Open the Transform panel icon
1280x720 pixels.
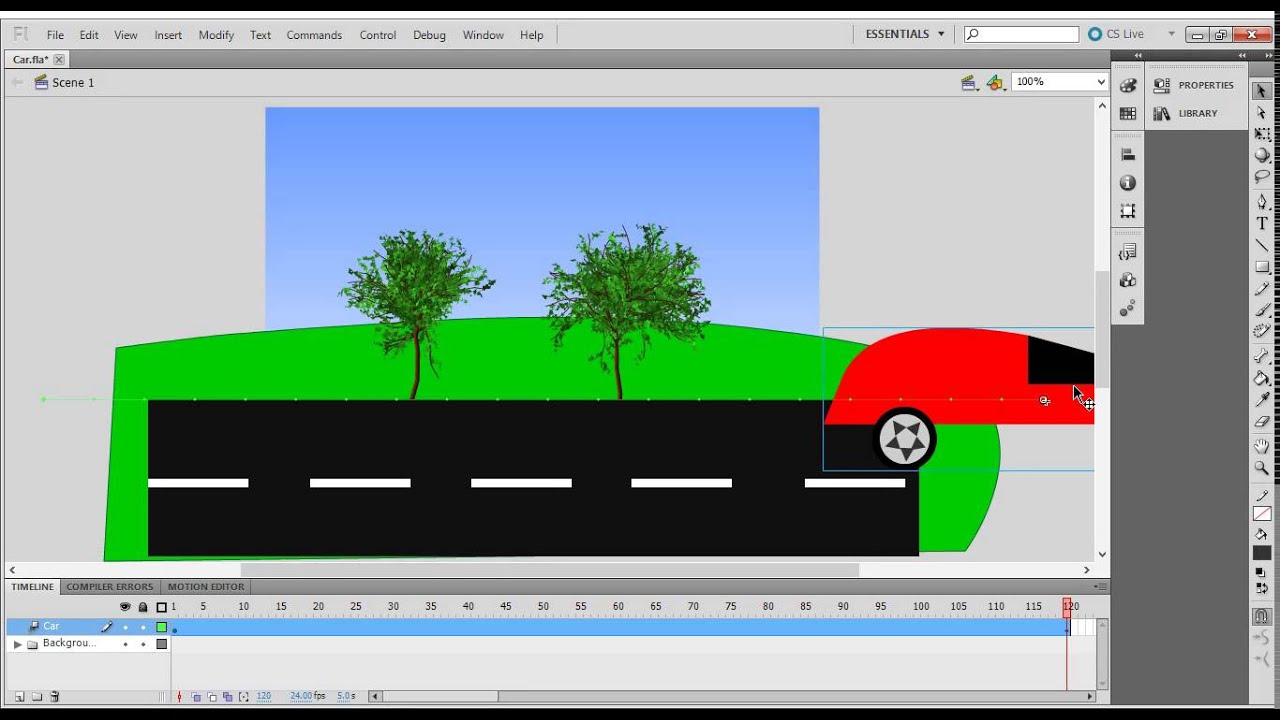1128,211
